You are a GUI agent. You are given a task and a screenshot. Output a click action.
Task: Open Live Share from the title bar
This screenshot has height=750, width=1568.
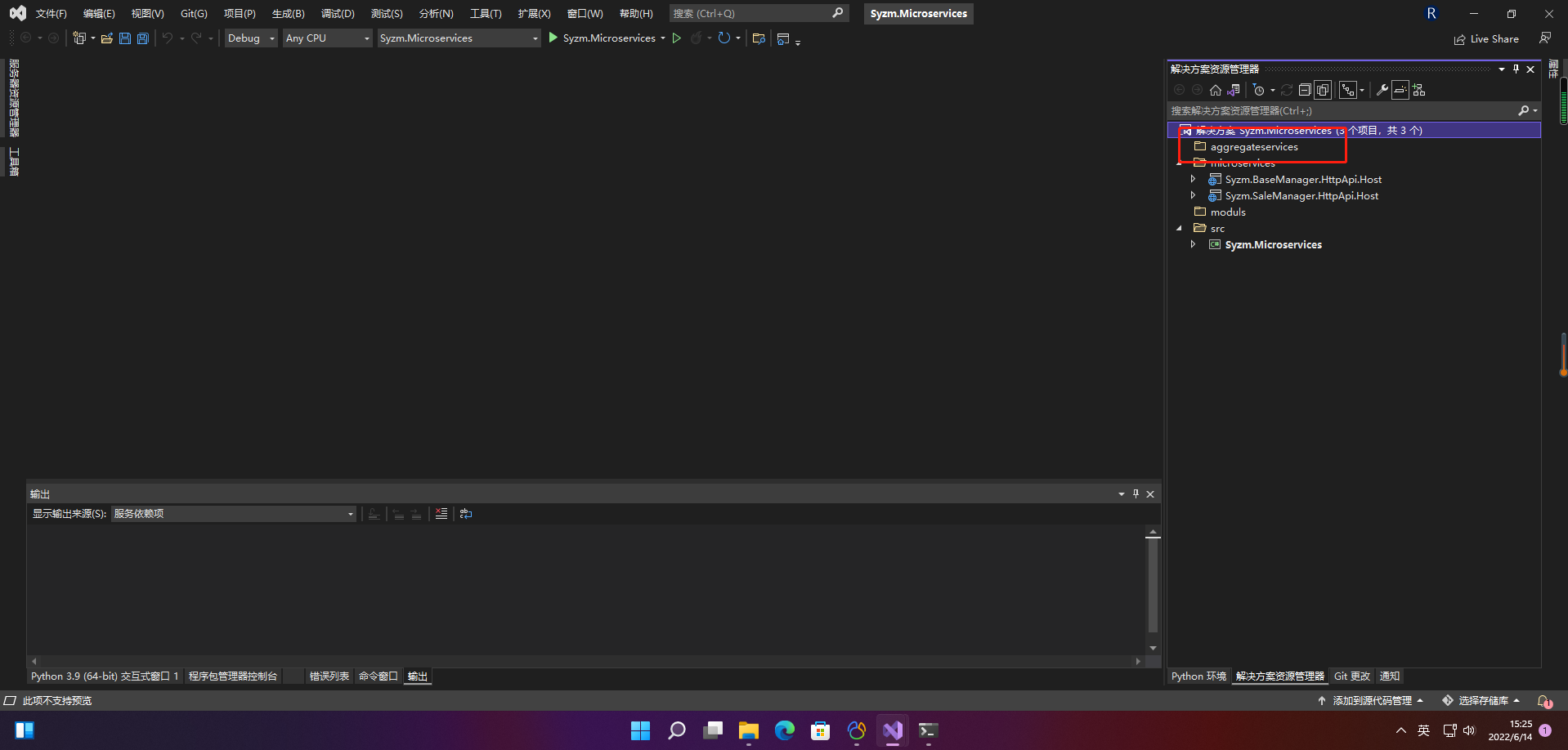coord(1486,39)
